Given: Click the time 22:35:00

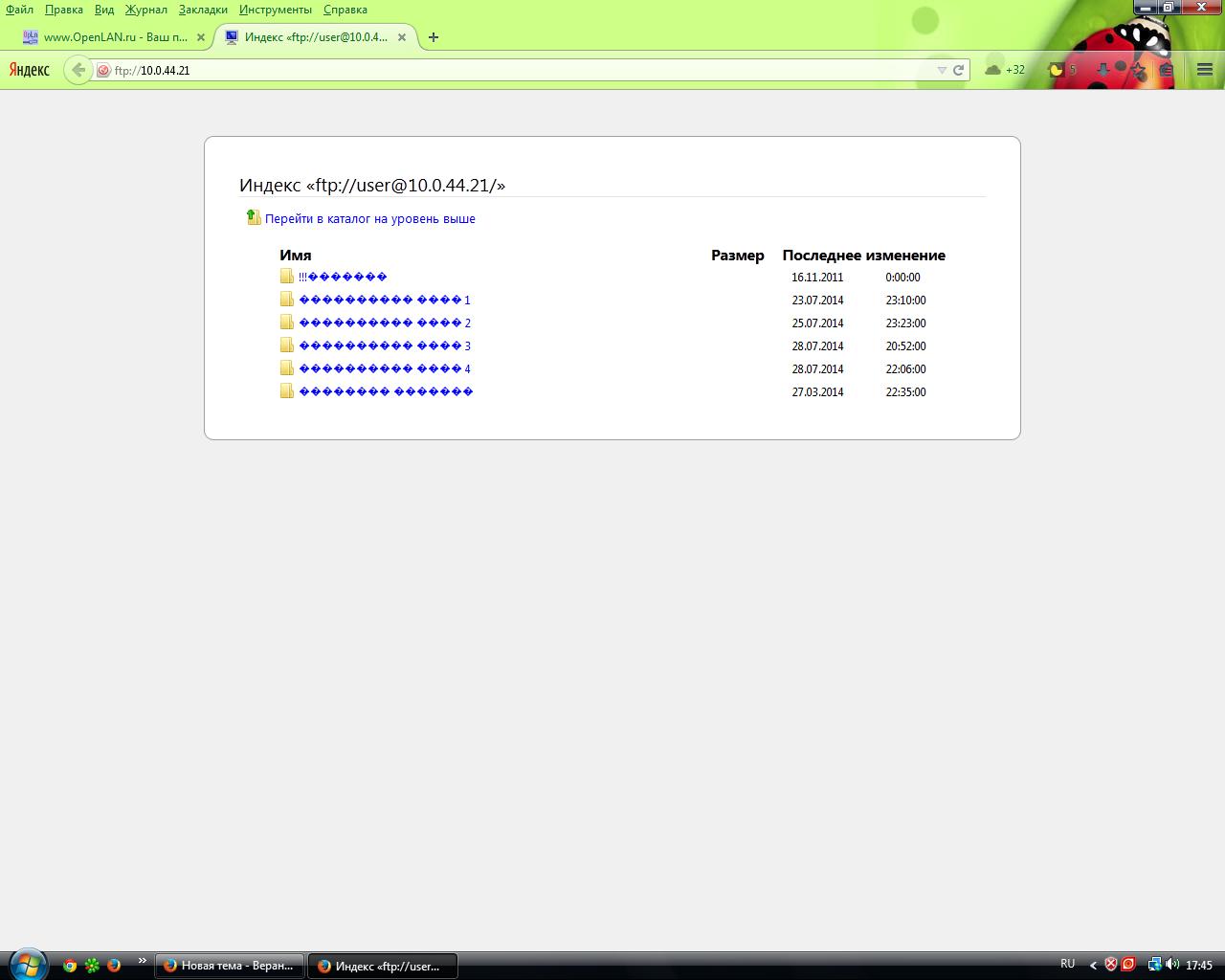Looking at the screenshot, I should coord(905,392).
